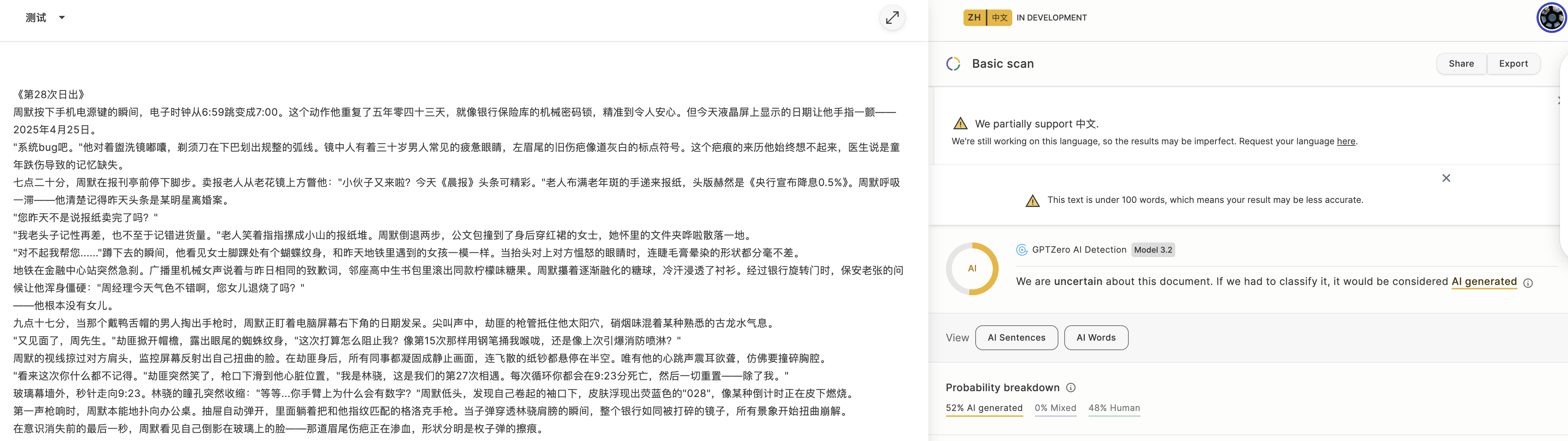Click the Basic scan loading spinner icon

(x=953, y=64)
